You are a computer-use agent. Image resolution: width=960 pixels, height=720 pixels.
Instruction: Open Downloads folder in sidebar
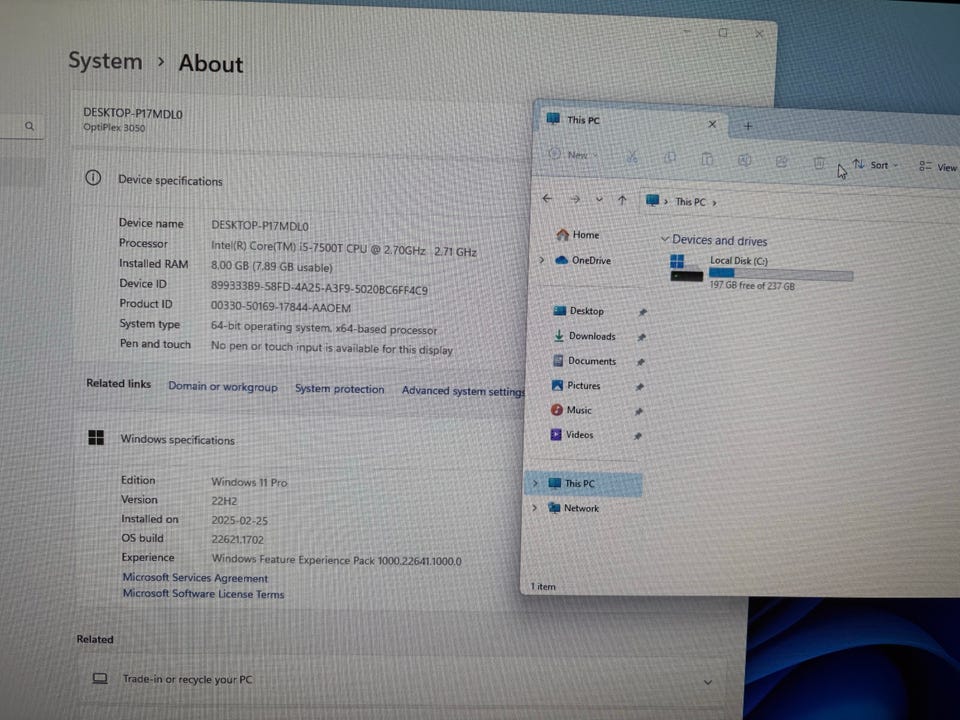pyautogui.click(x=585, y=336)
